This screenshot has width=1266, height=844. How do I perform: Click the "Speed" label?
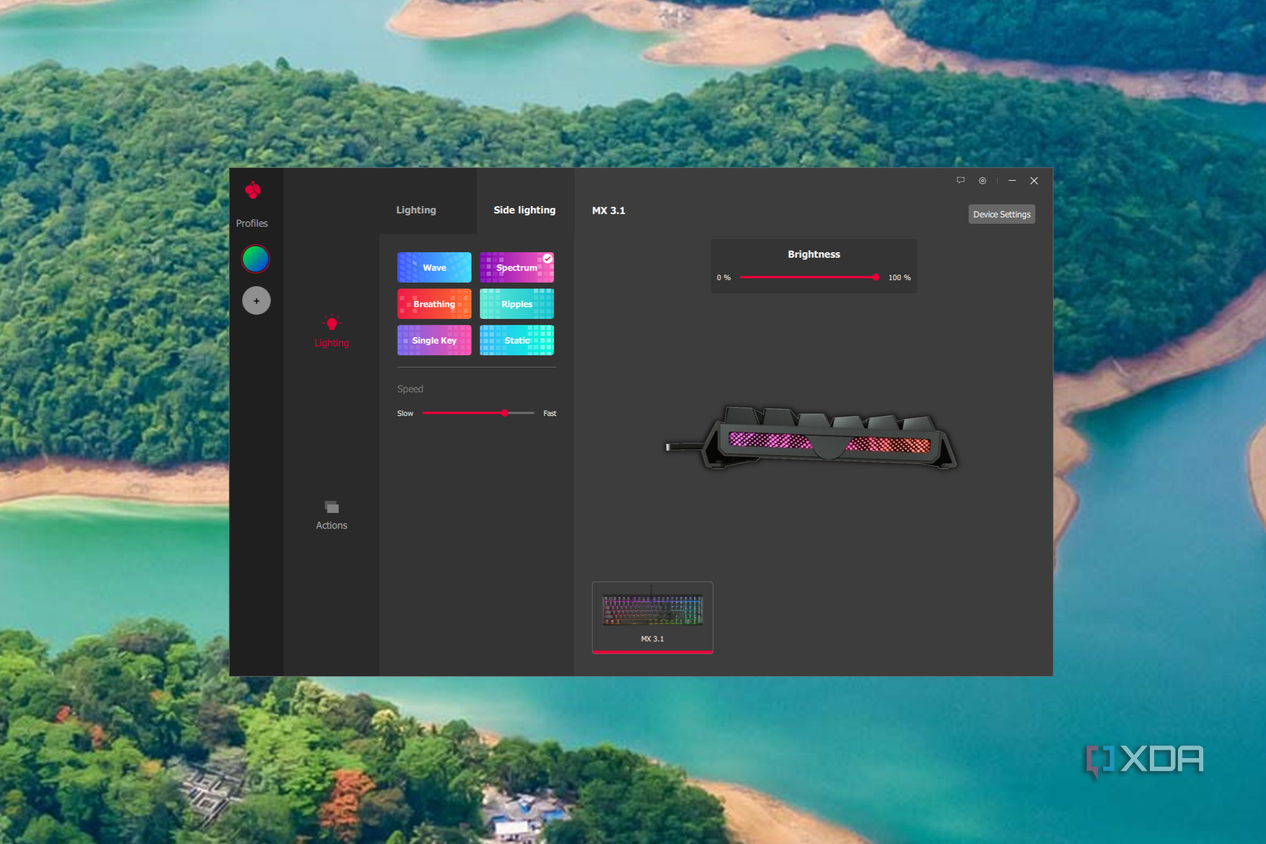pos(410,389)
